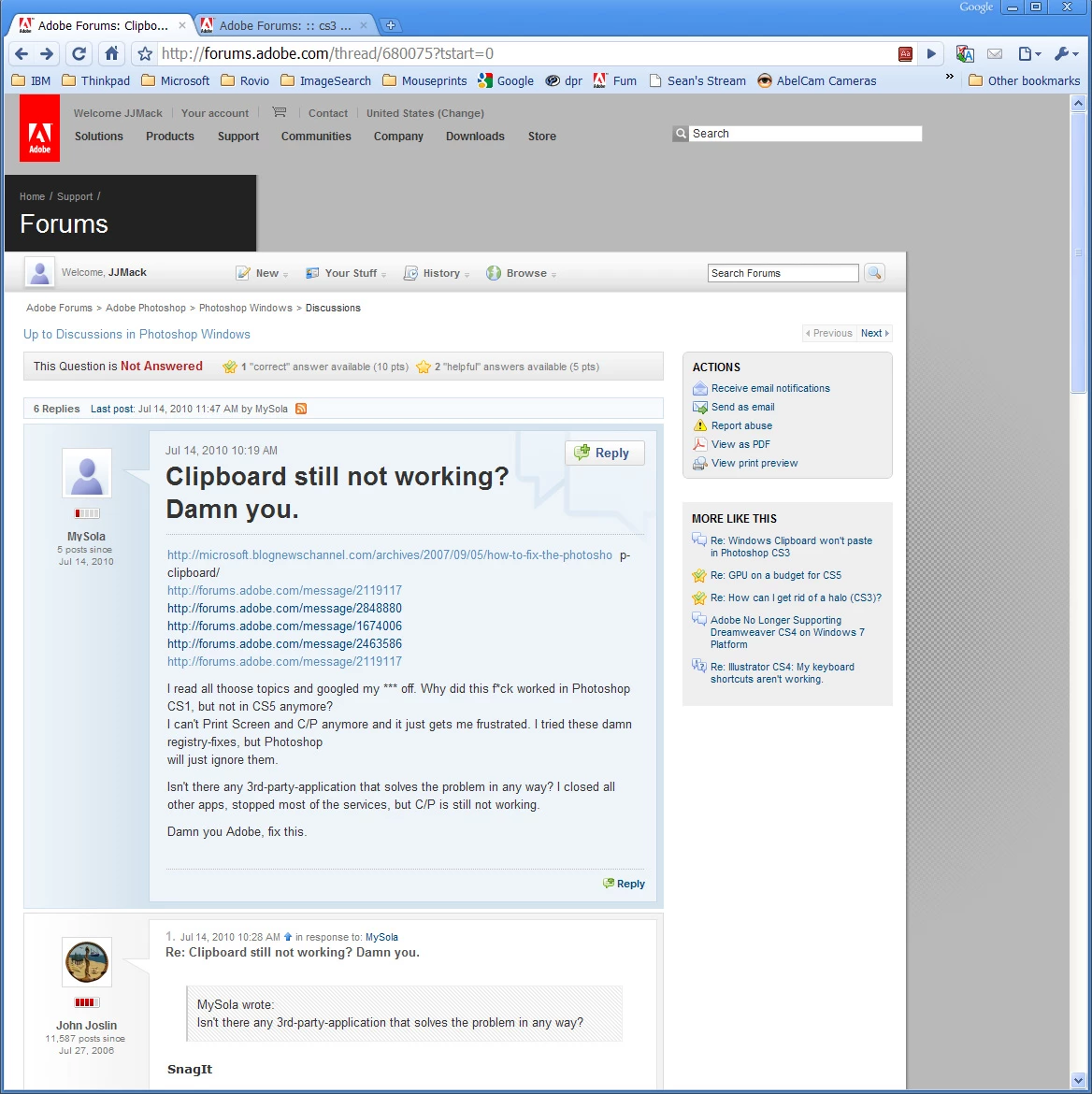Open Re: GPU on a budget for CS5

776,576
